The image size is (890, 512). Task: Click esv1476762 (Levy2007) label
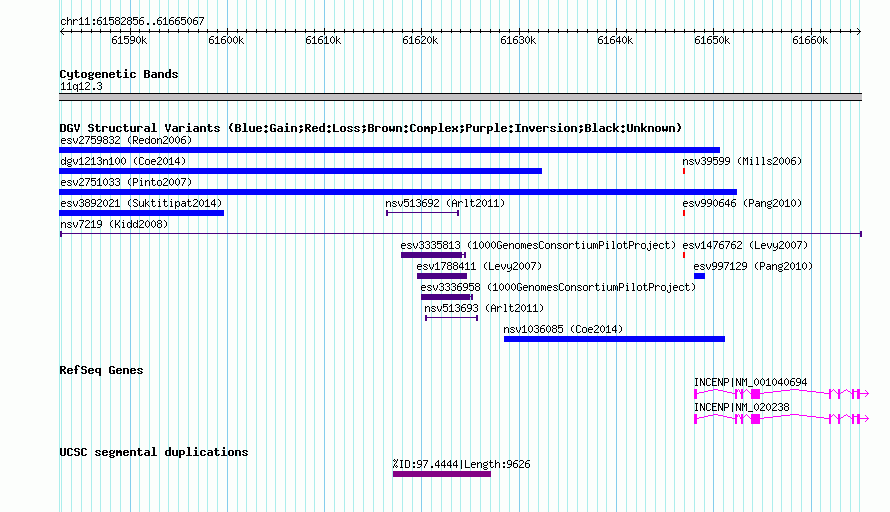(745, 245)
